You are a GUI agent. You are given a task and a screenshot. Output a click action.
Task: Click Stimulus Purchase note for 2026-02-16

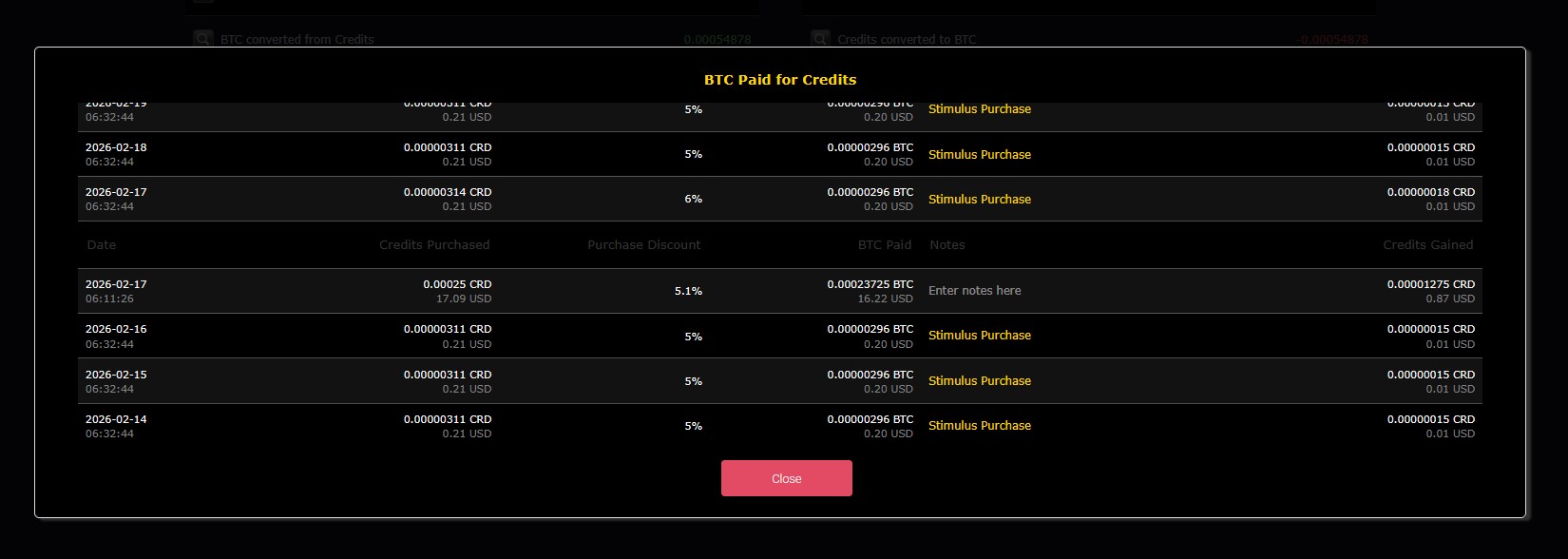tap(979, 336)
